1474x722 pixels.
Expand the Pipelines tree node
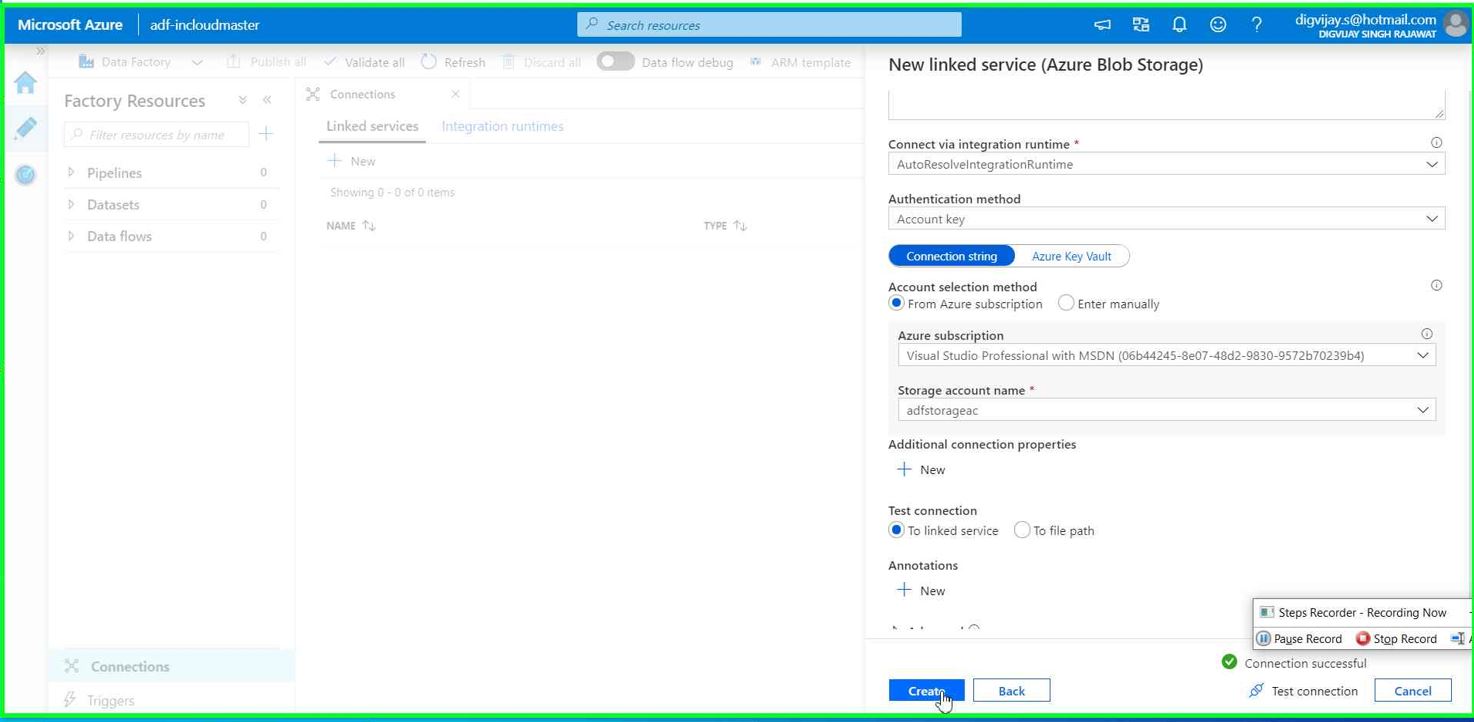pos(71,173)
